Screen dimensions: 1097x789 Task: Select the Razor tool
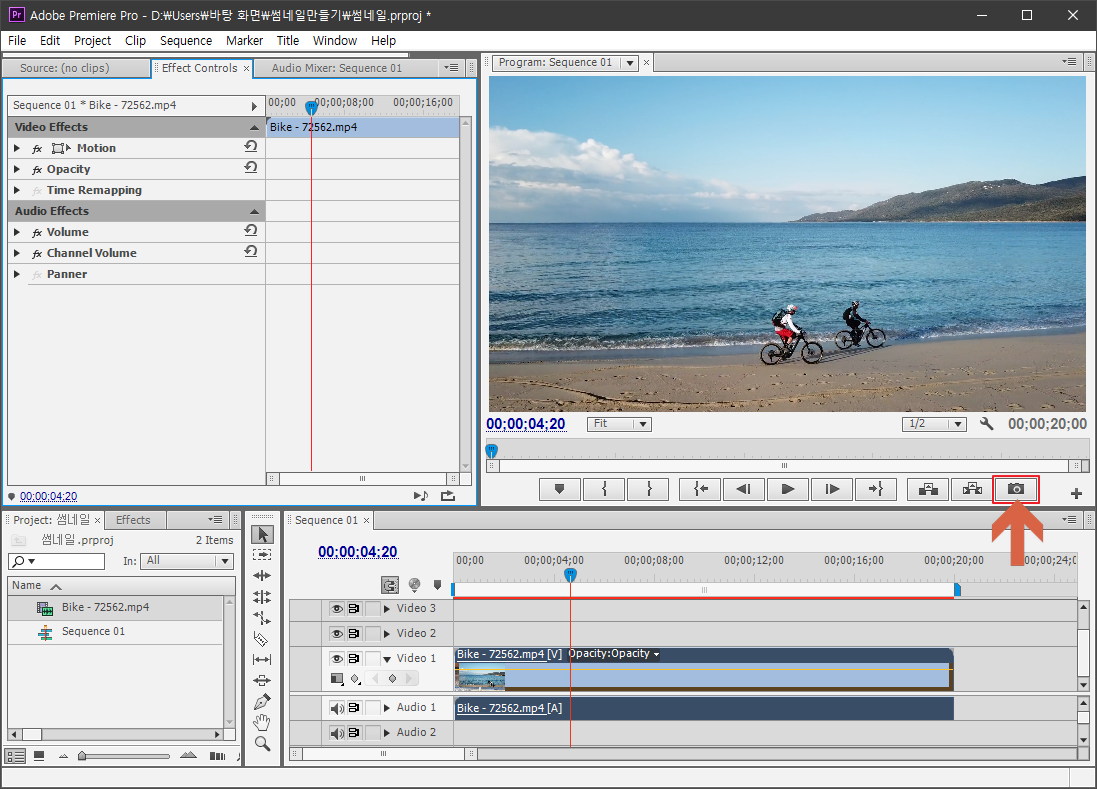262,638
